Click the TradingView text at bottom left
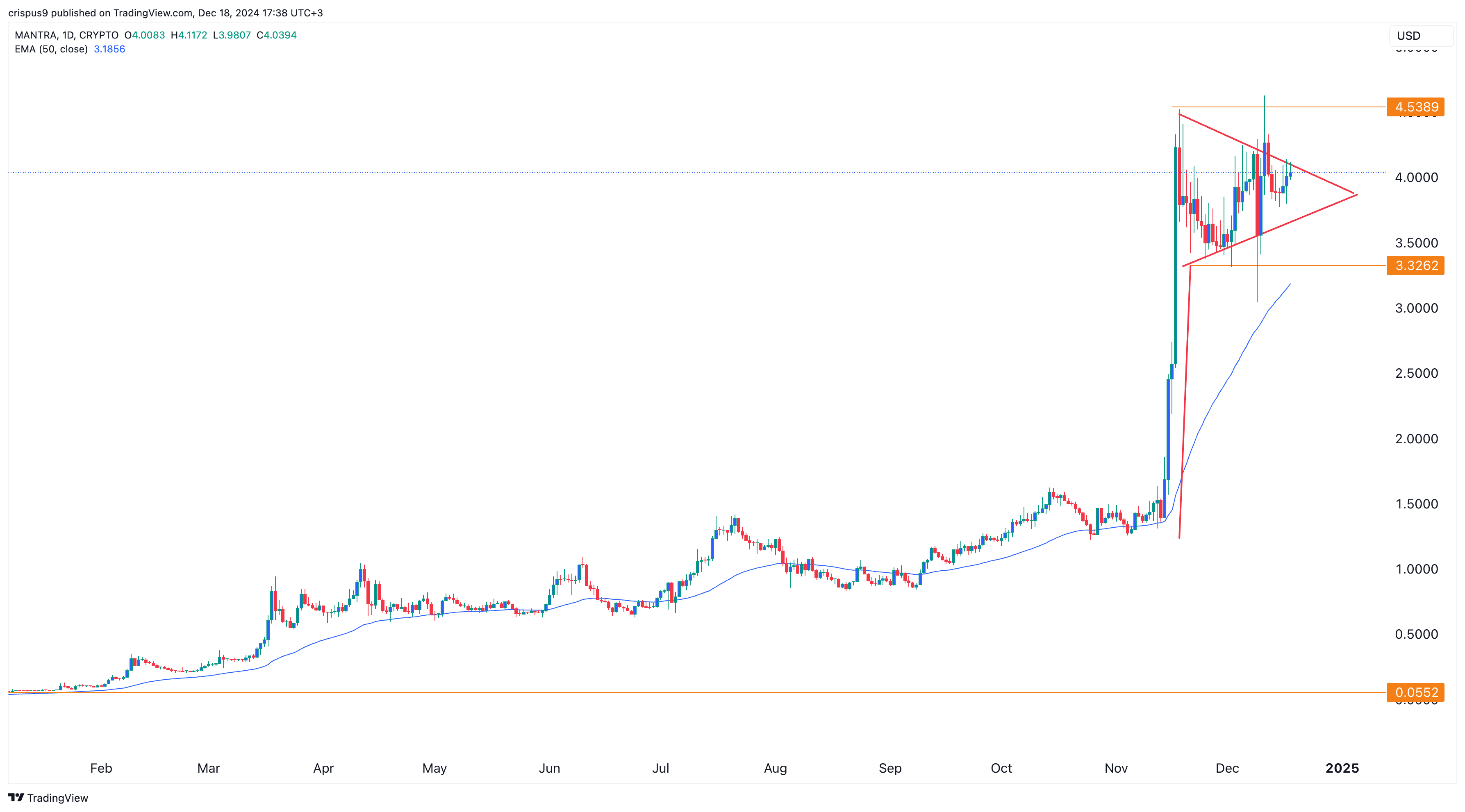Screen dimensions: 1465x812 click(x=57, y=798)
